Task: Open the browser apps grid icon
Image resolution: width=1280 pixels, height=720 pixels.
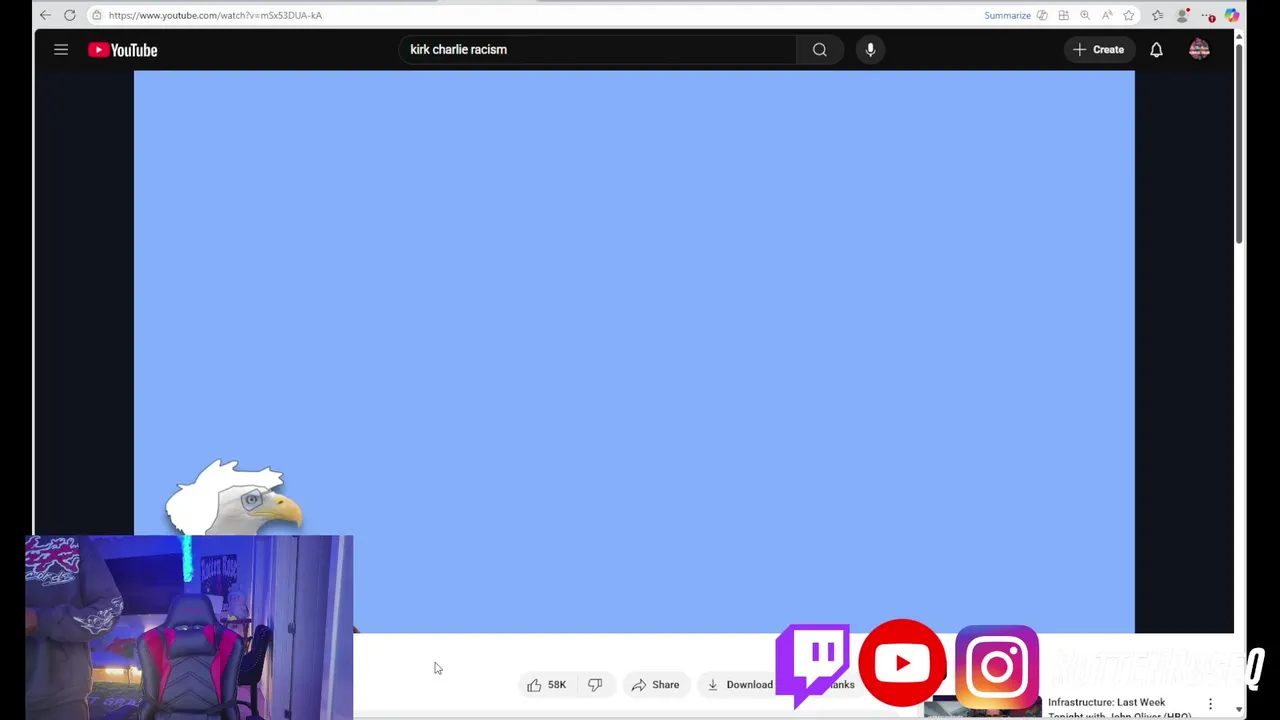Action: 1063,15
